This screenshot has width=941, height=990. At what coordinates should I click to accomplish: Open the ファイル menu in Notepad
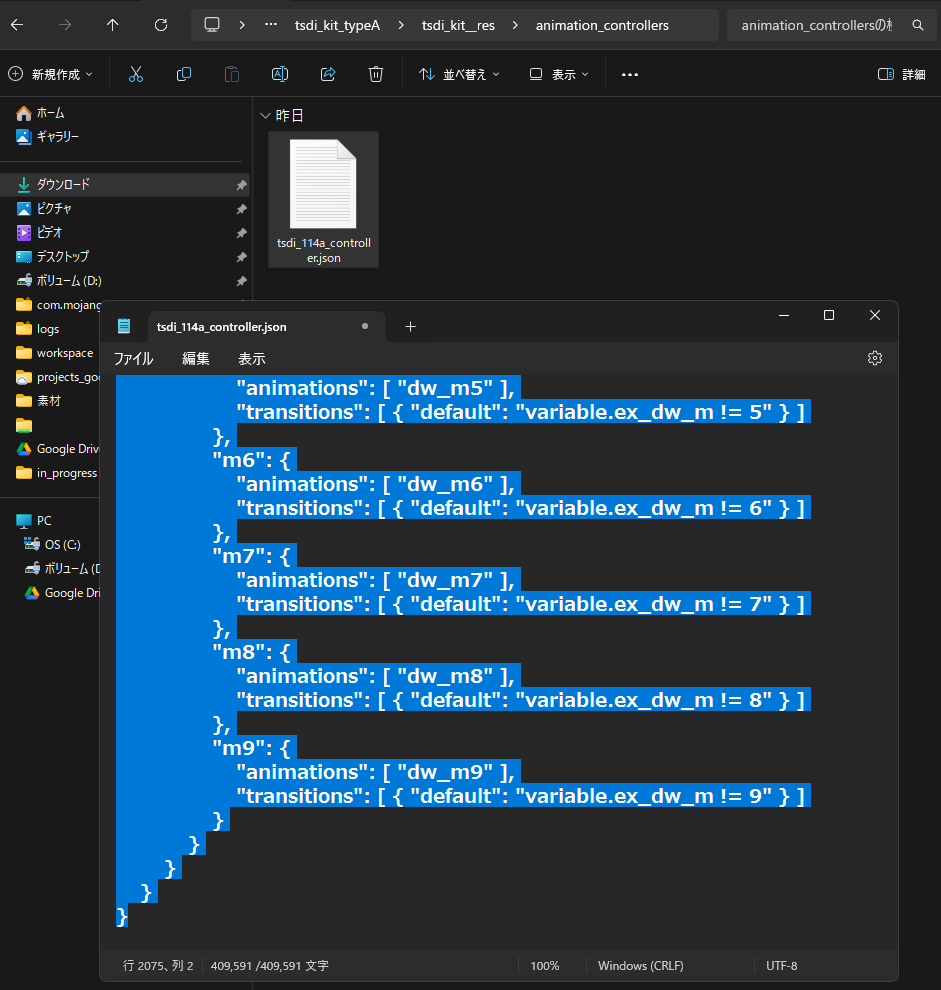click(x=133, y=358)
